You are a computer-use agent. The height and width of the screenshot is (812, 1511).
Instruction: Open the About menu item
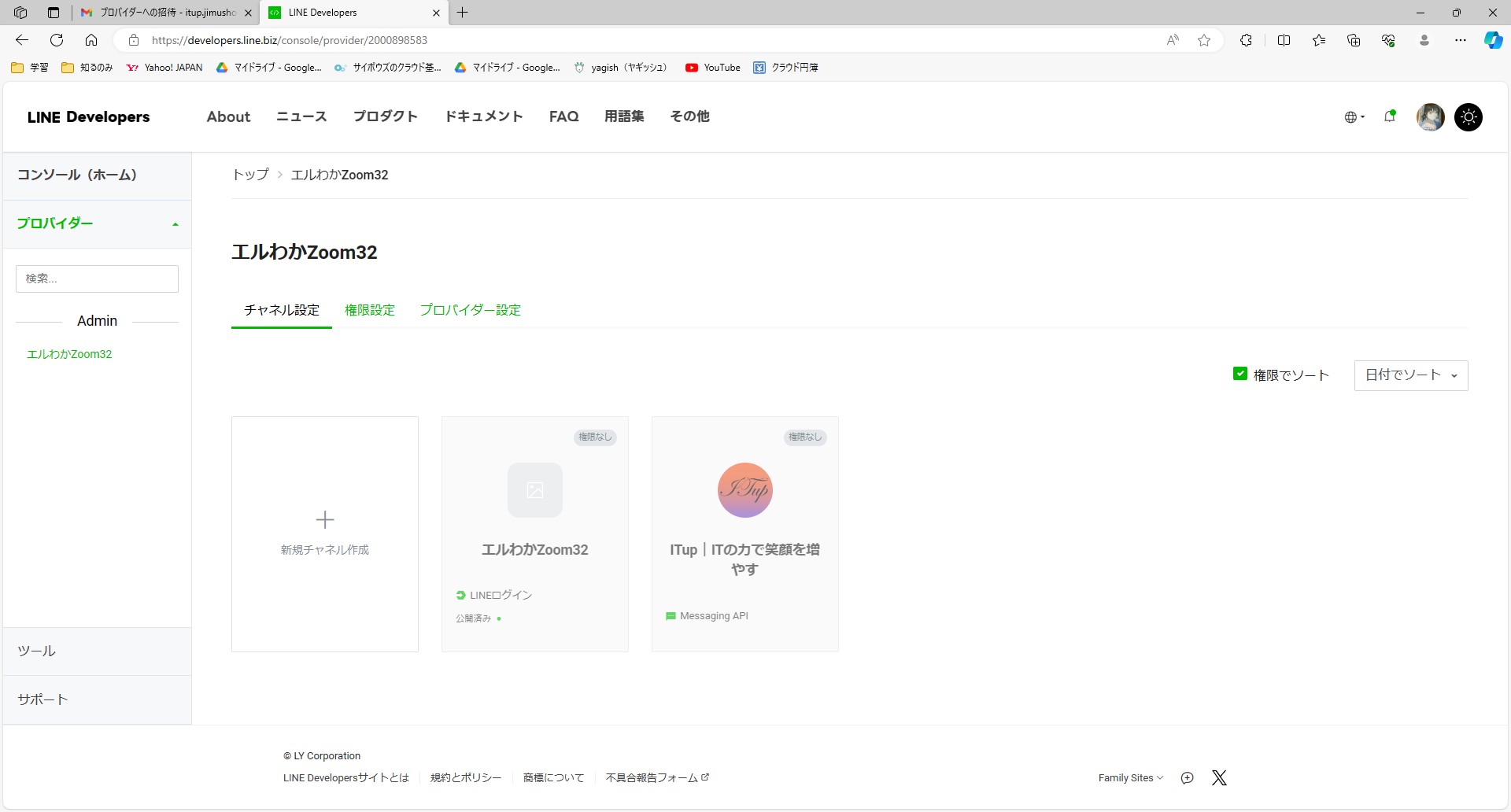[228, 116]
